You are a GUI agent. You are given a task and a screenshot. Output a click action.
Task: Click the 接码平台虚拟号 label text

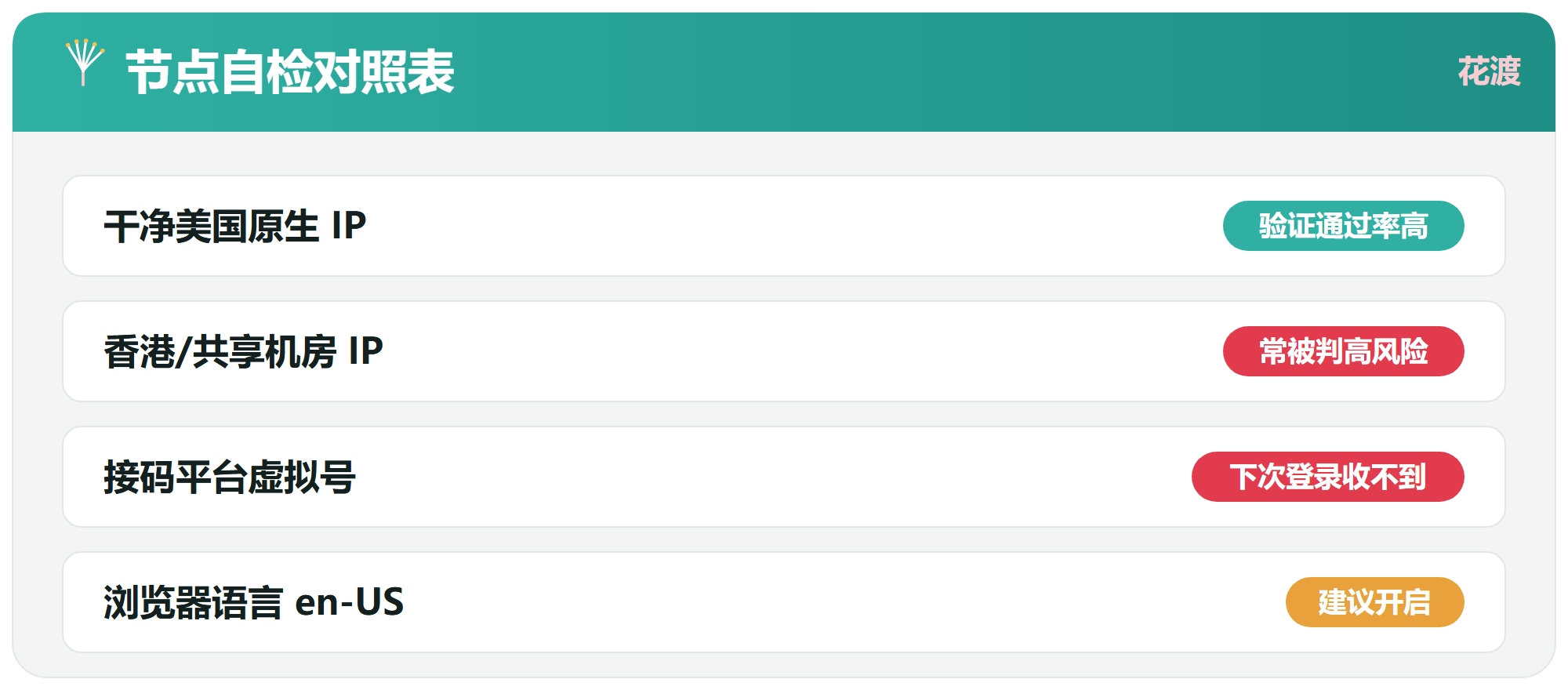click(x=230, y=477)
